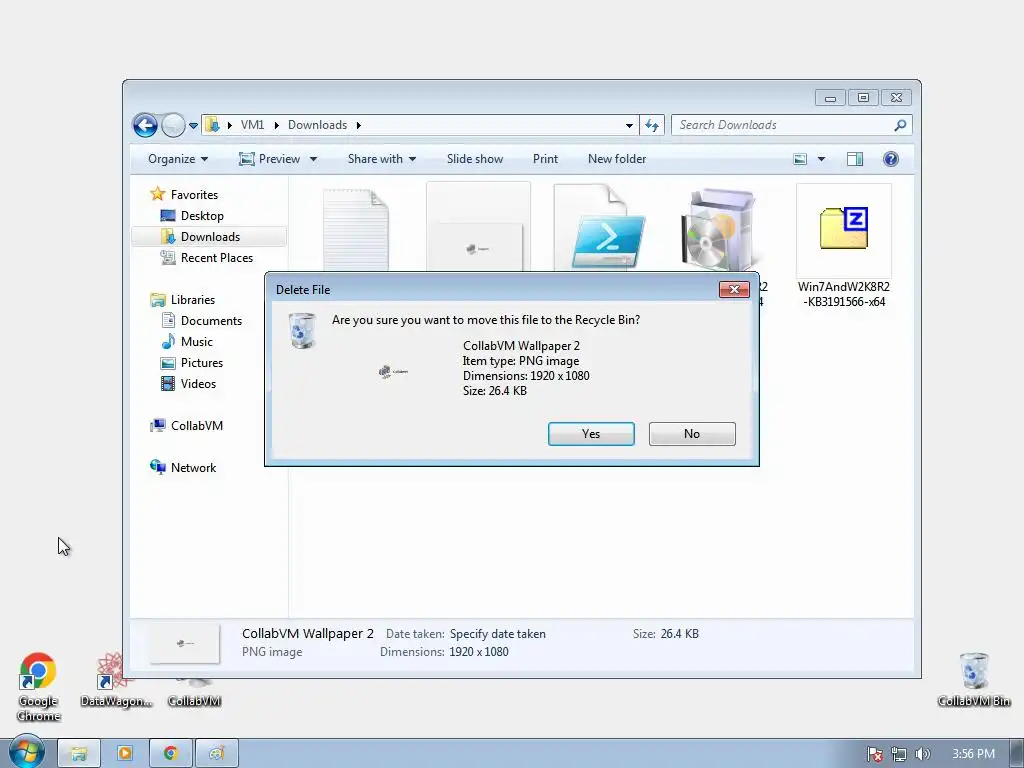Click the Downloads breadcrumb in the address bar

click(x=317, y=125)
